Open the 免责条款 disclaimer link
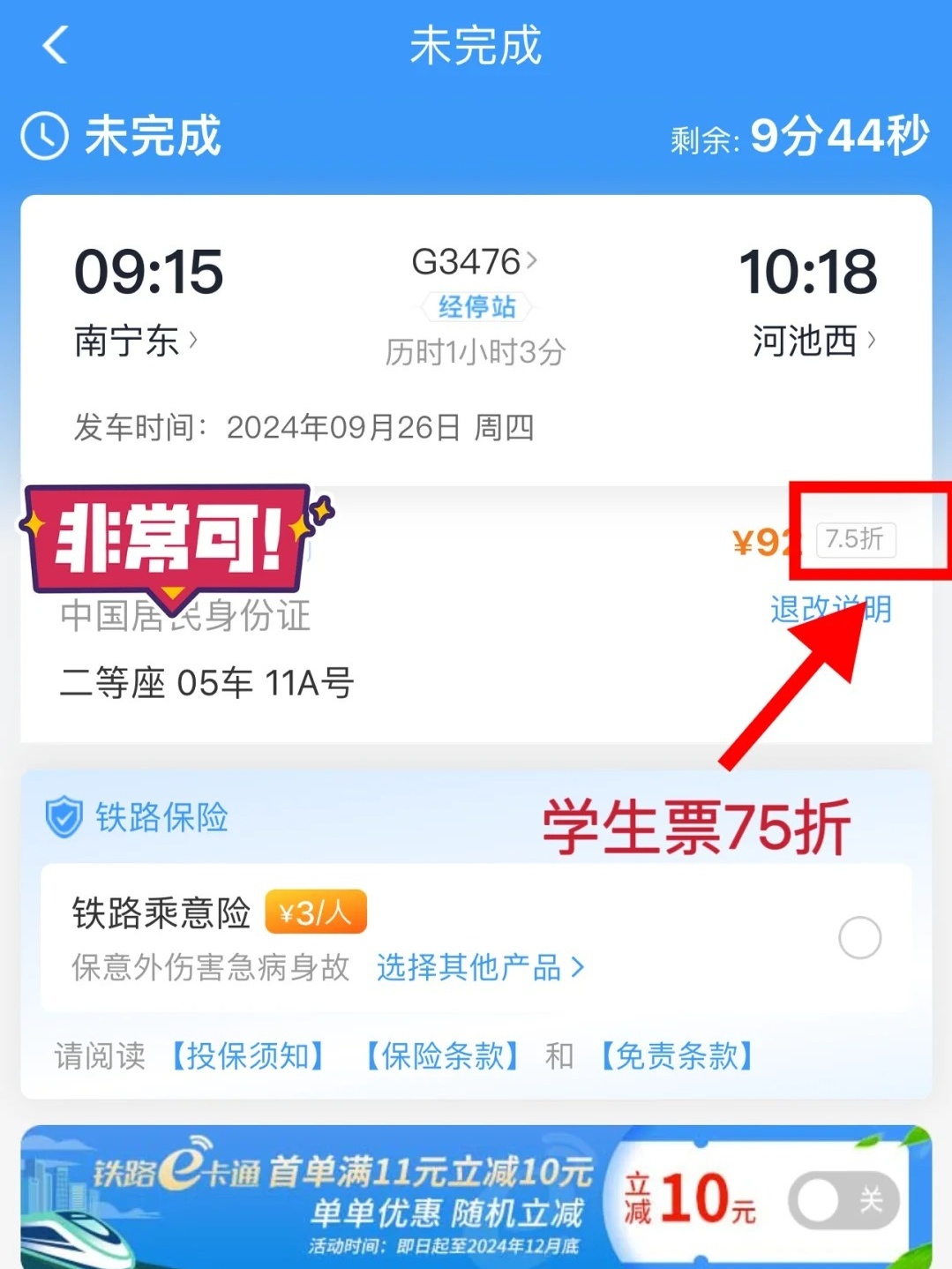 (676, 1055)
